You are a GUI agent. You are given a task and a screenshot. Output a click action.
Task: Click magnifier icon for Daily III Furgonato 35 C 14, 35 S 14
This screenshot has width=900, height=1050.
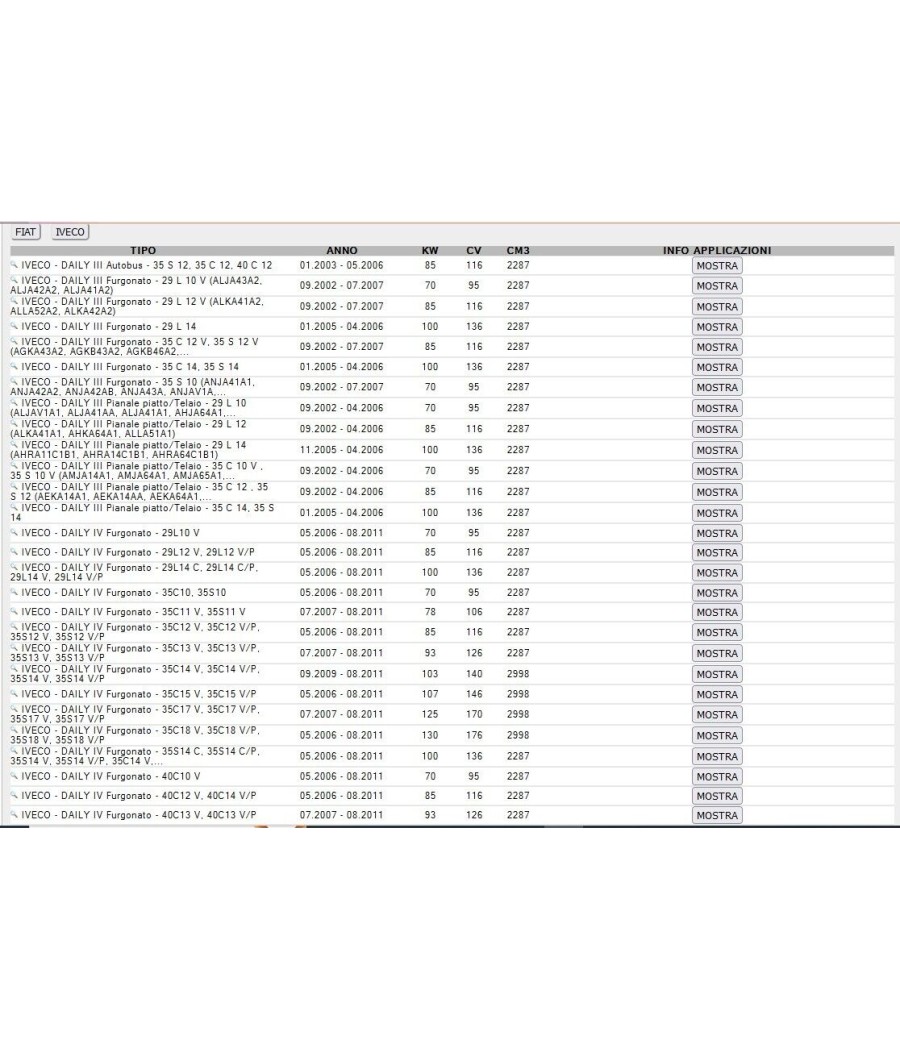(x=14, y=366)
